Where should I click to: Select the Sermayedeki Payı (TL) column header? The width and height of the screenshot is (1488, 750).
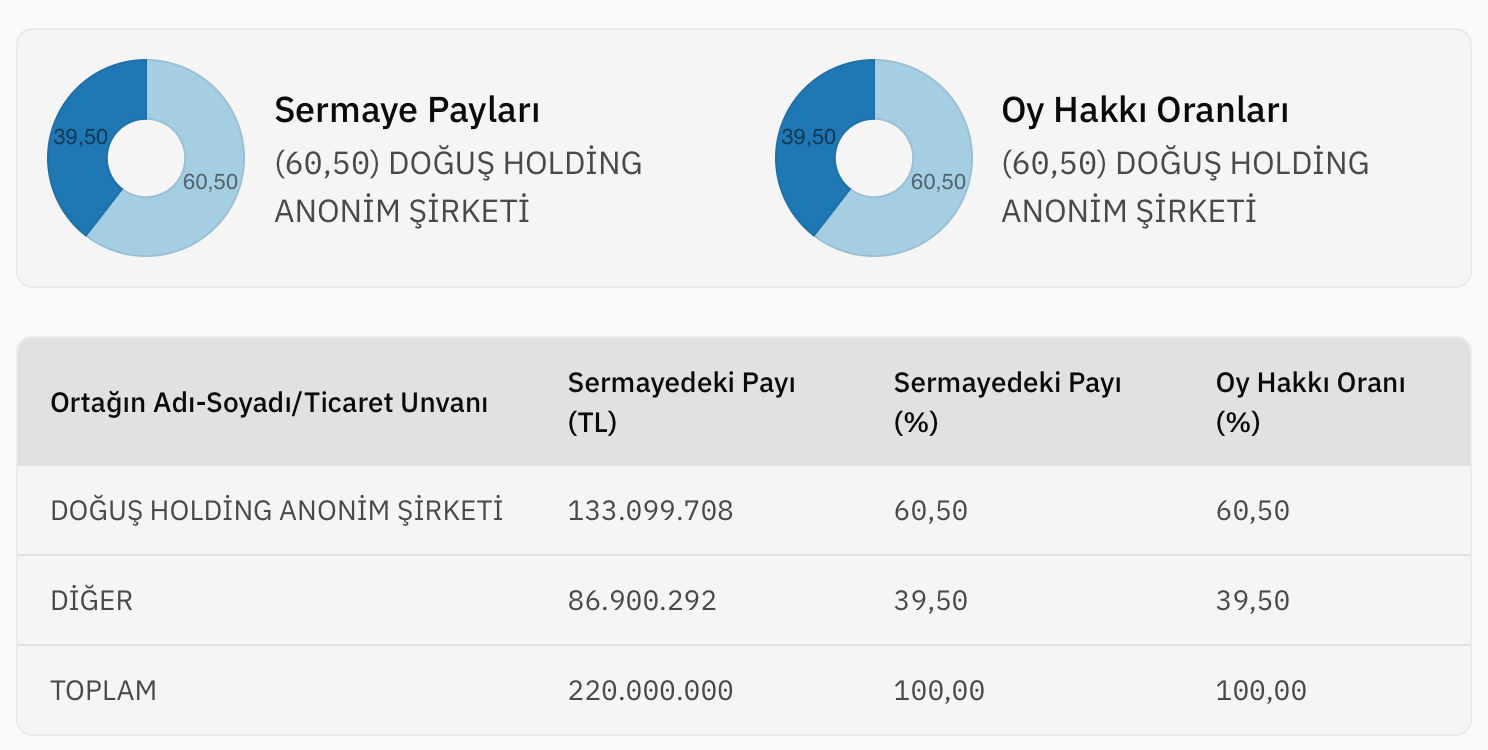(x=681, y=402)
